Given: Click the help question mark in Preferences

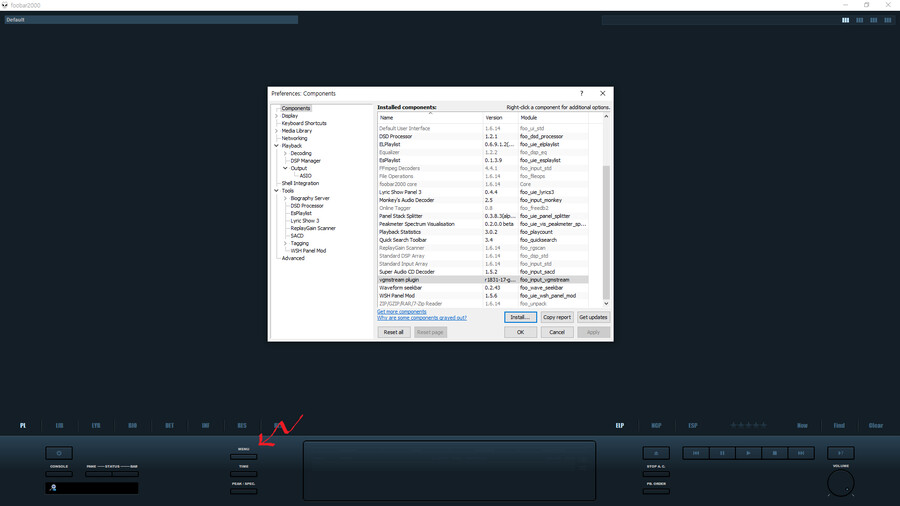Looking at the screenshot, I should (x=581, y=94).
